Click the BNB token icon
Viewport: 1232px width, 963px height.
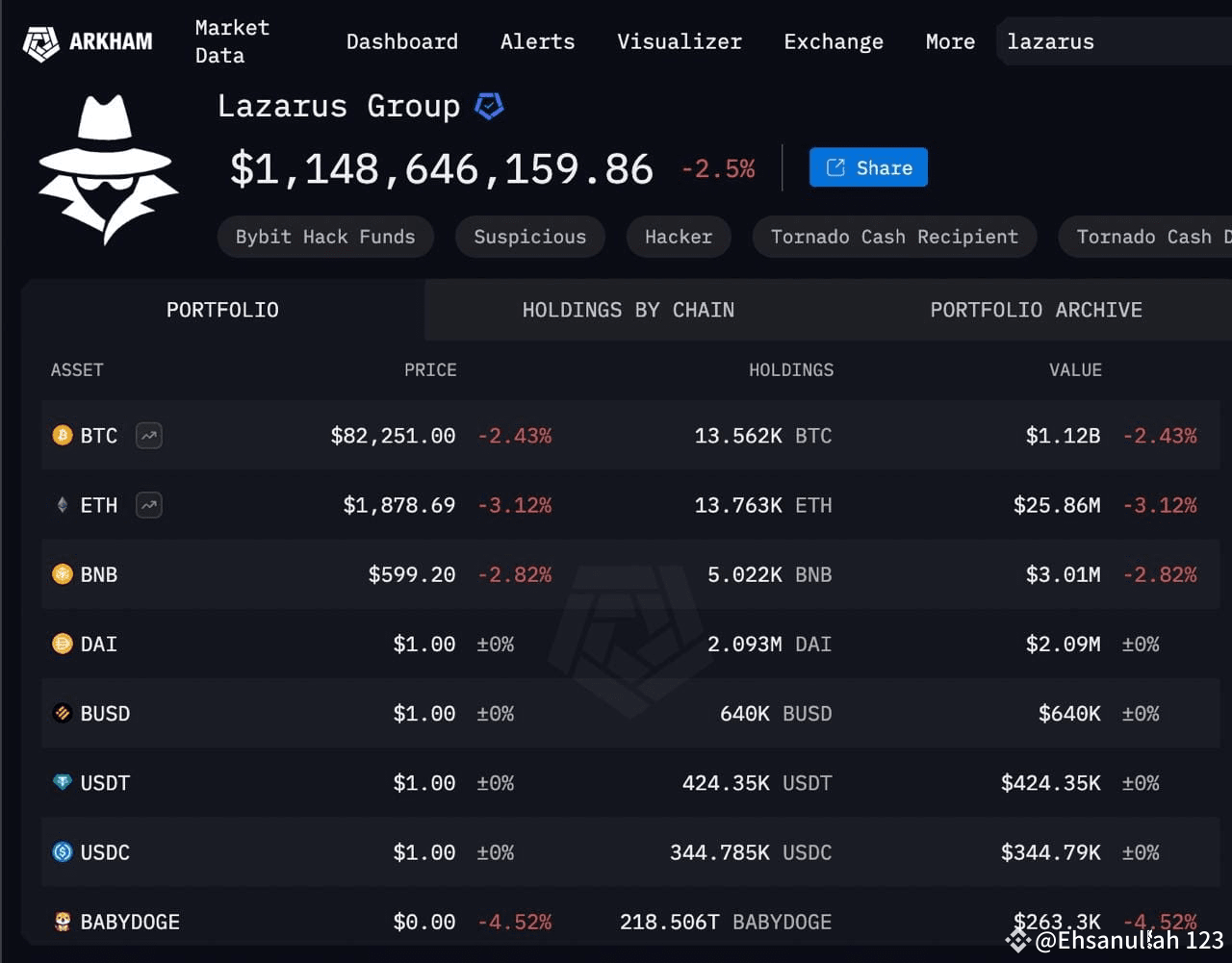(62, 574)
